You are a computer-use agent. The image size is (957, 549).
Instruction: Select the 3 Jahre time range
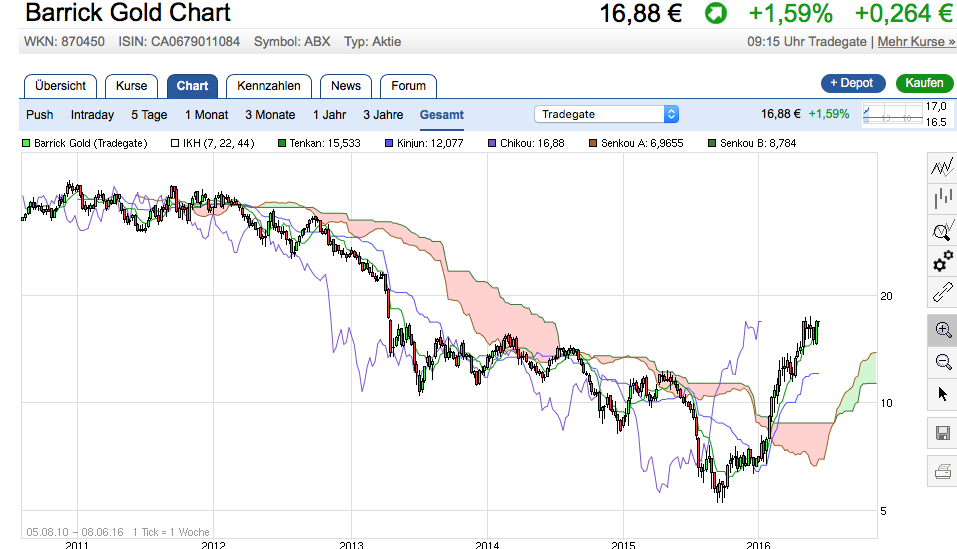383,115
